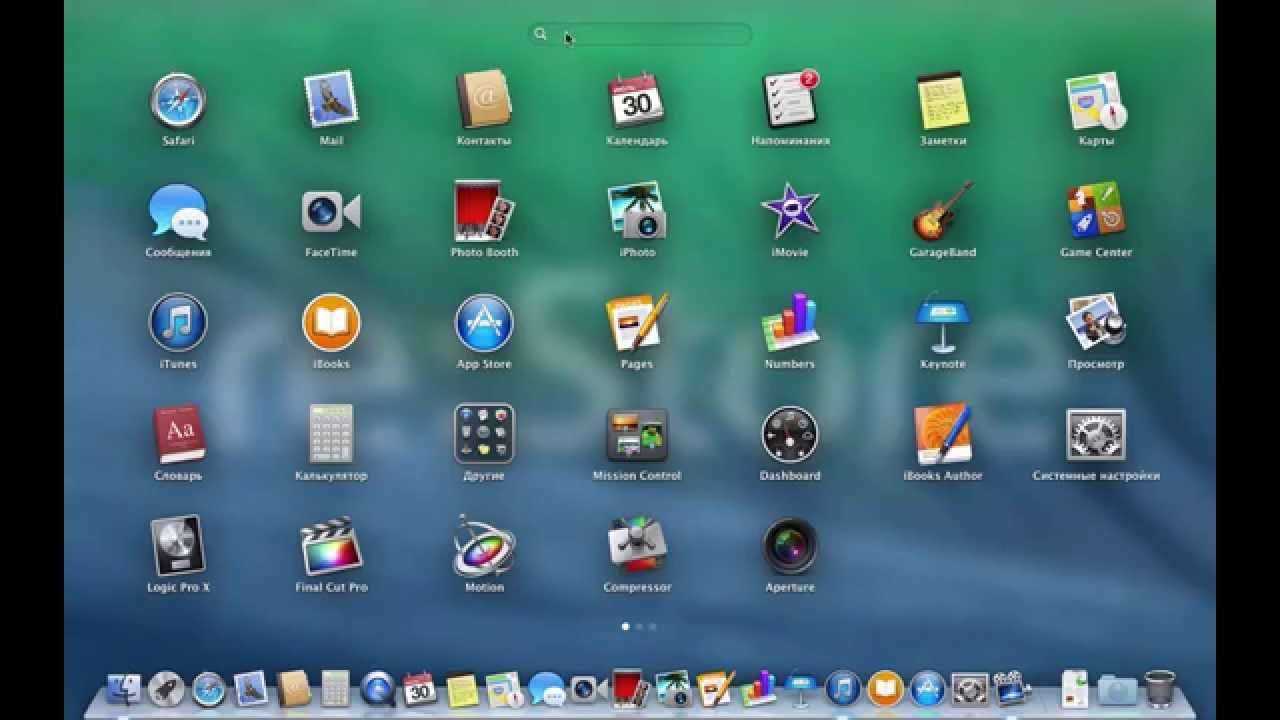Launch Mail from the Launchpad grid

[x=331, y=99]
